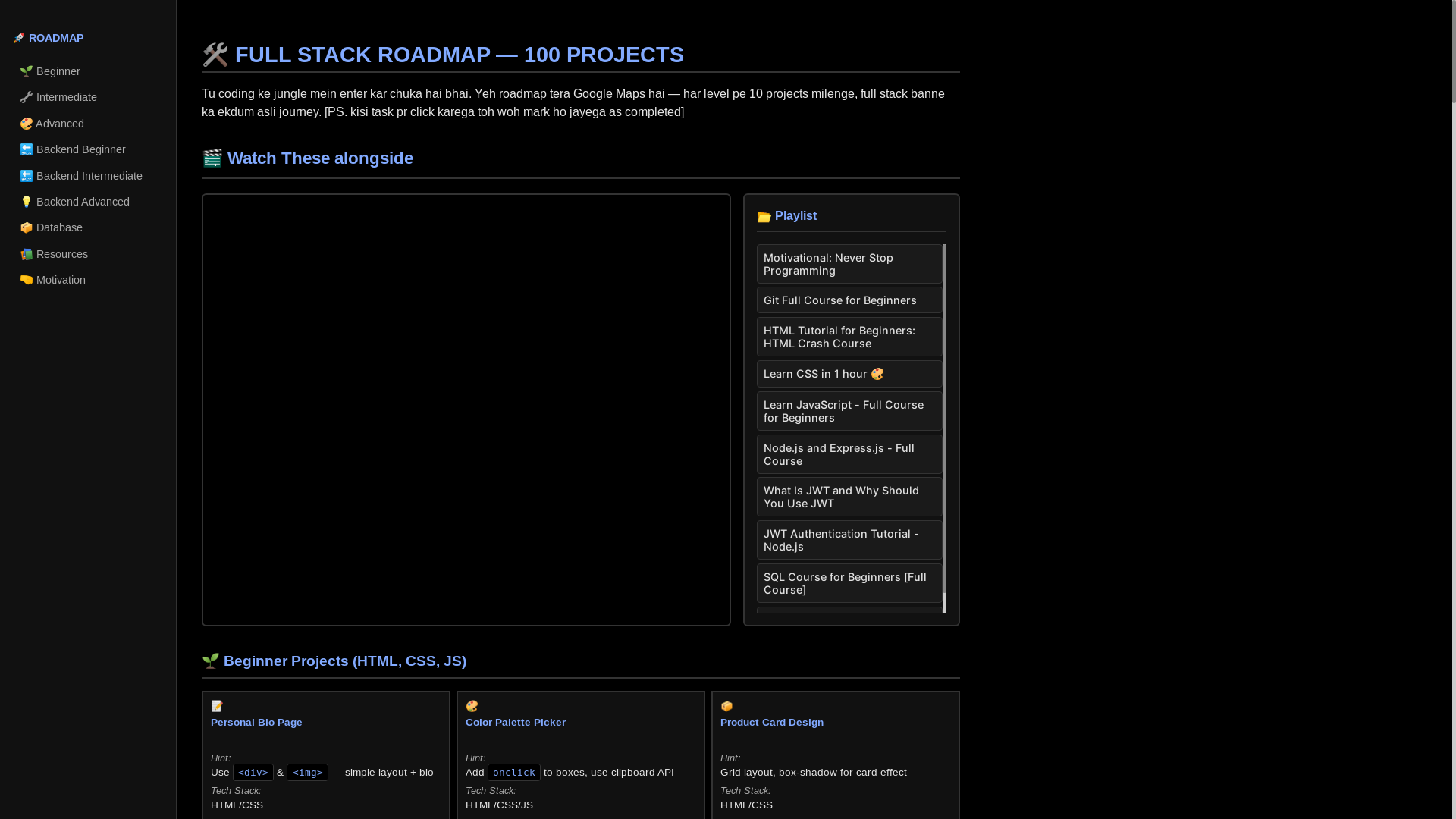Pick Learn JavaScript - Full Course for Beginners
Viewport: 1456px width, 819px height.
tap(849, 411)
